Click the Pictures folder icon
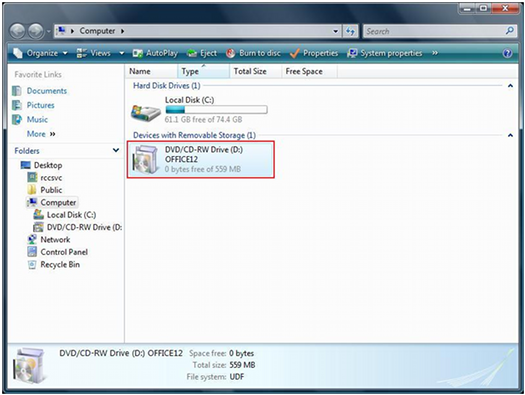 click(x=17, y=105)
